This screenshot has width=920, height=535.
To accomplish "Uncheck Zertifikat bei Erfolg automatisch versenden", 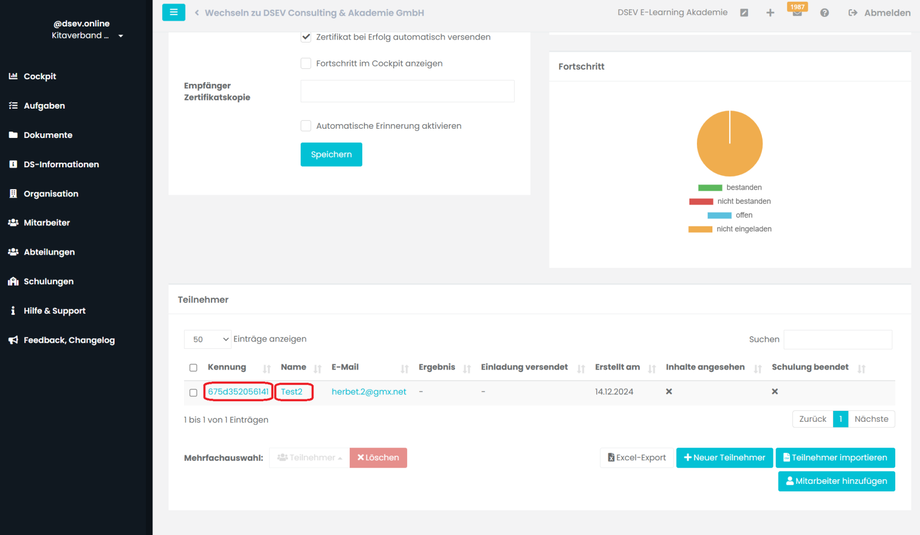I will point(306,37).
